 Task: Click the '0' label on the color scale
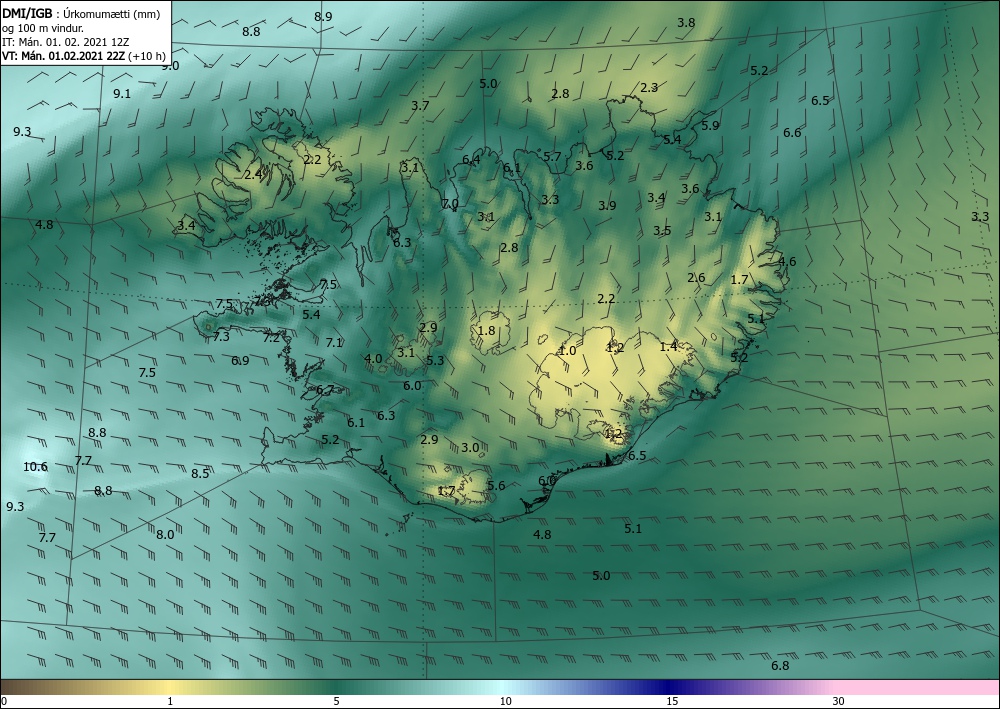(x=4, y=701)
